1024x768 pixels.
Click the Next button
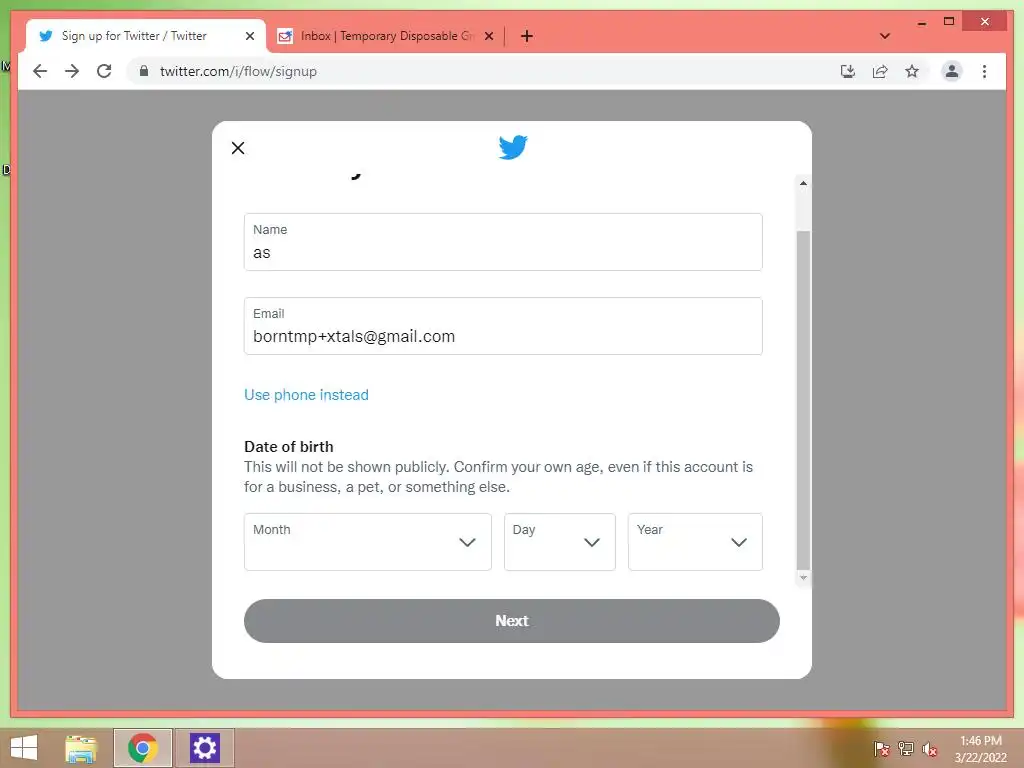click(511, 620)
